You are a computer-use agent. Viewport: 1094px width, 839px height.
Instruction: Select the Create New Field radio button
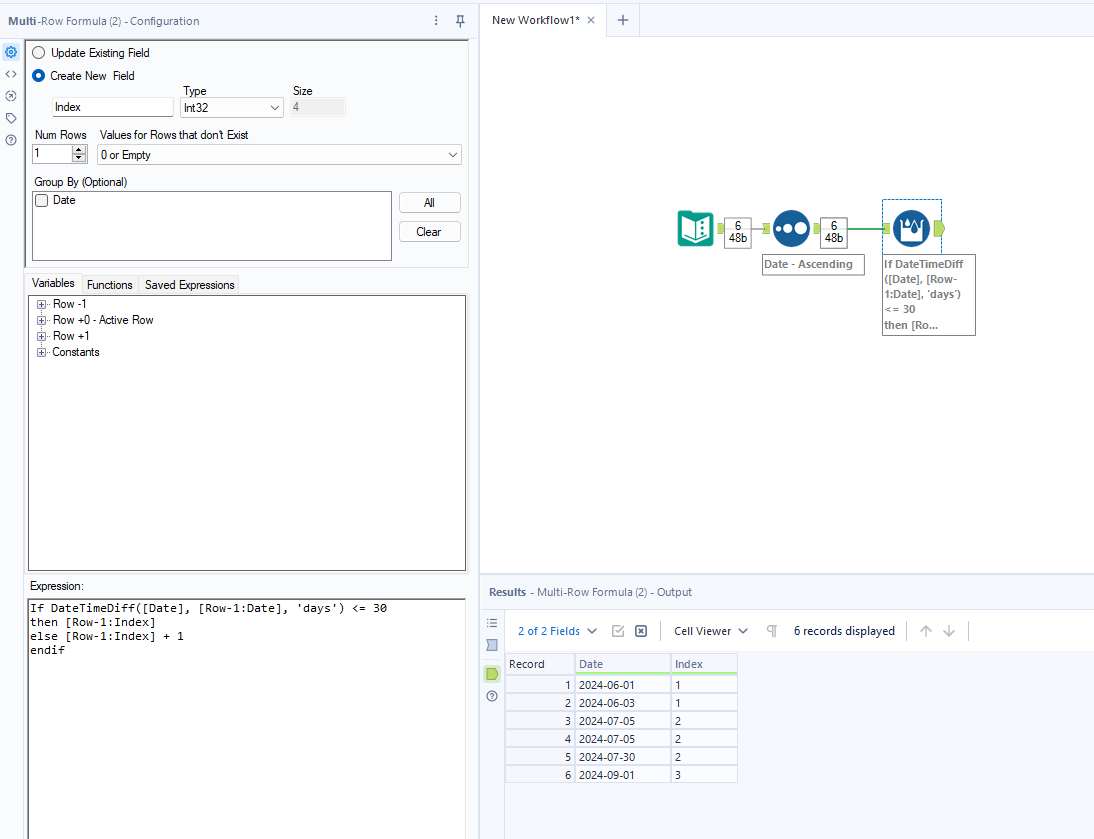(x=39, y=76)
